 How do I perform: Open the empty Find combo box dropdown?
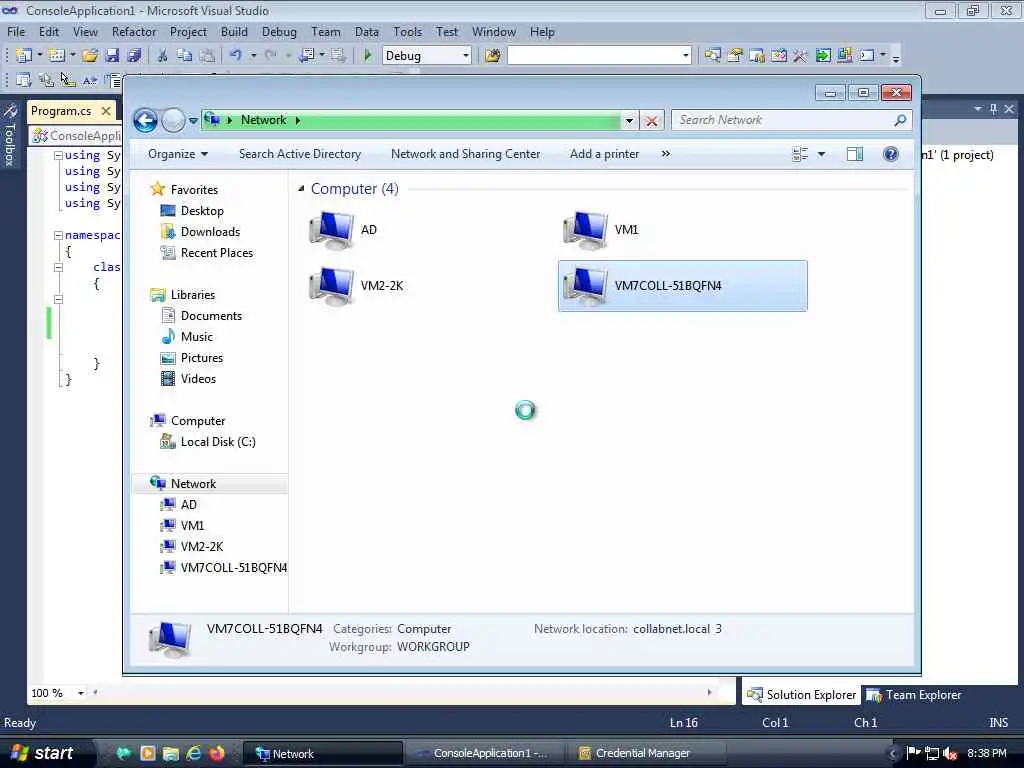(685, 56)
